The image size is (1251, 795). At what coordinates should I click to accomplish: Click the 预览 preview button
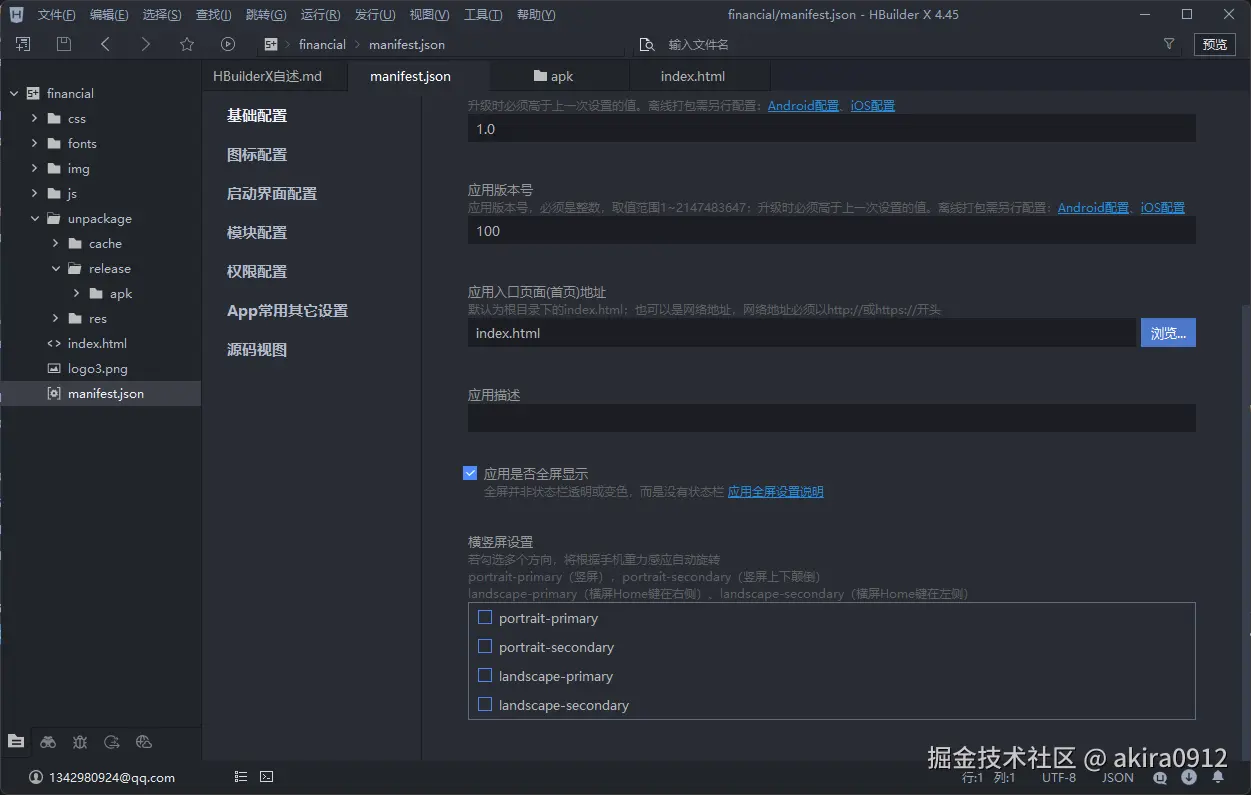click(1215, 44)
